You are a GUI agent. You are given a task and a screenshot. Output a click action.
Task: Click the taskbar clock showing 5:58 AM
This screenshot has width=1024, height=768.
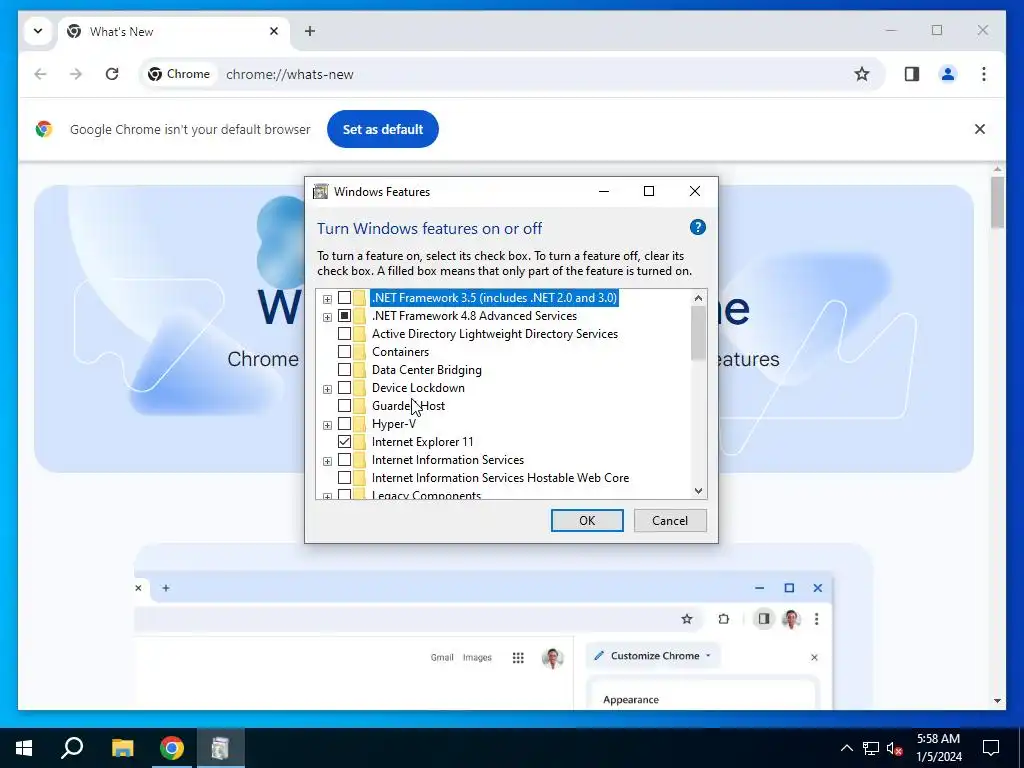pyautogui.click(x=938, y=748)
